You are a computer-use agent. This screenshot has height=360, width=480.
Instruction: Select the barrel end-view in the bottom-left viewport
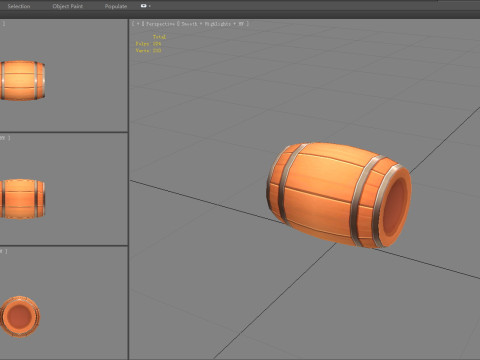coord(20,316)
